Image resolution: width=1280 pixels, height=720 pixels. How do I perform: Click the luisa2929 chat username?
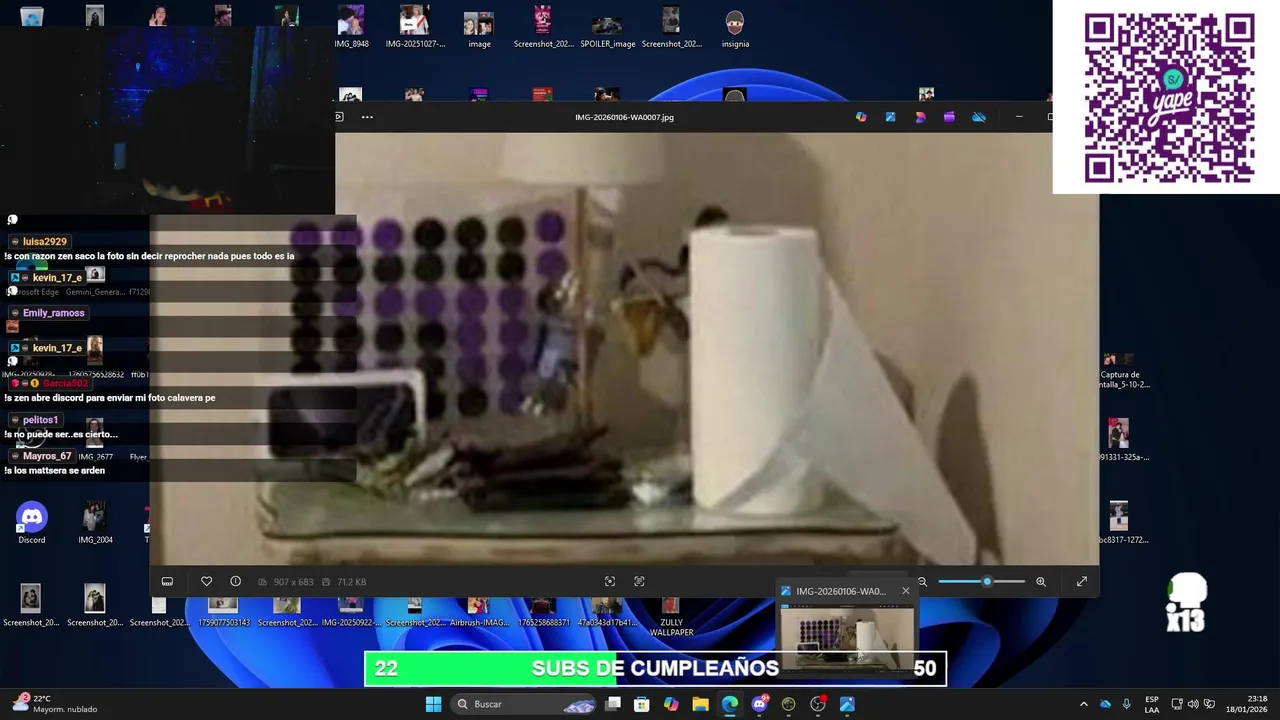(x=44, y=242)
